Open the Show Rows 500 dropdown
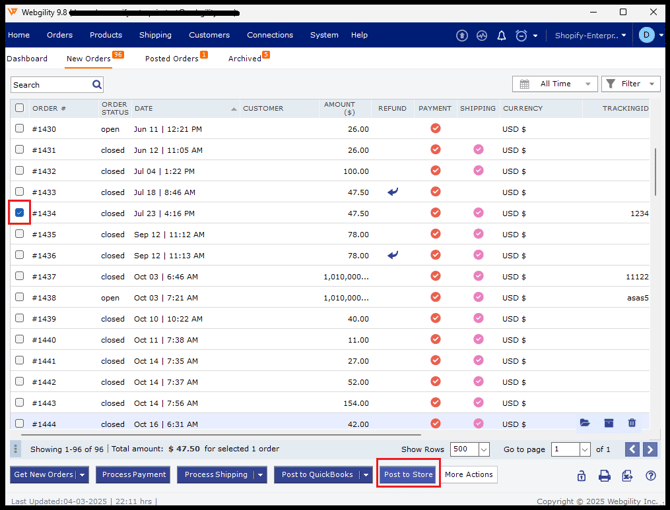 coord(484,450)
